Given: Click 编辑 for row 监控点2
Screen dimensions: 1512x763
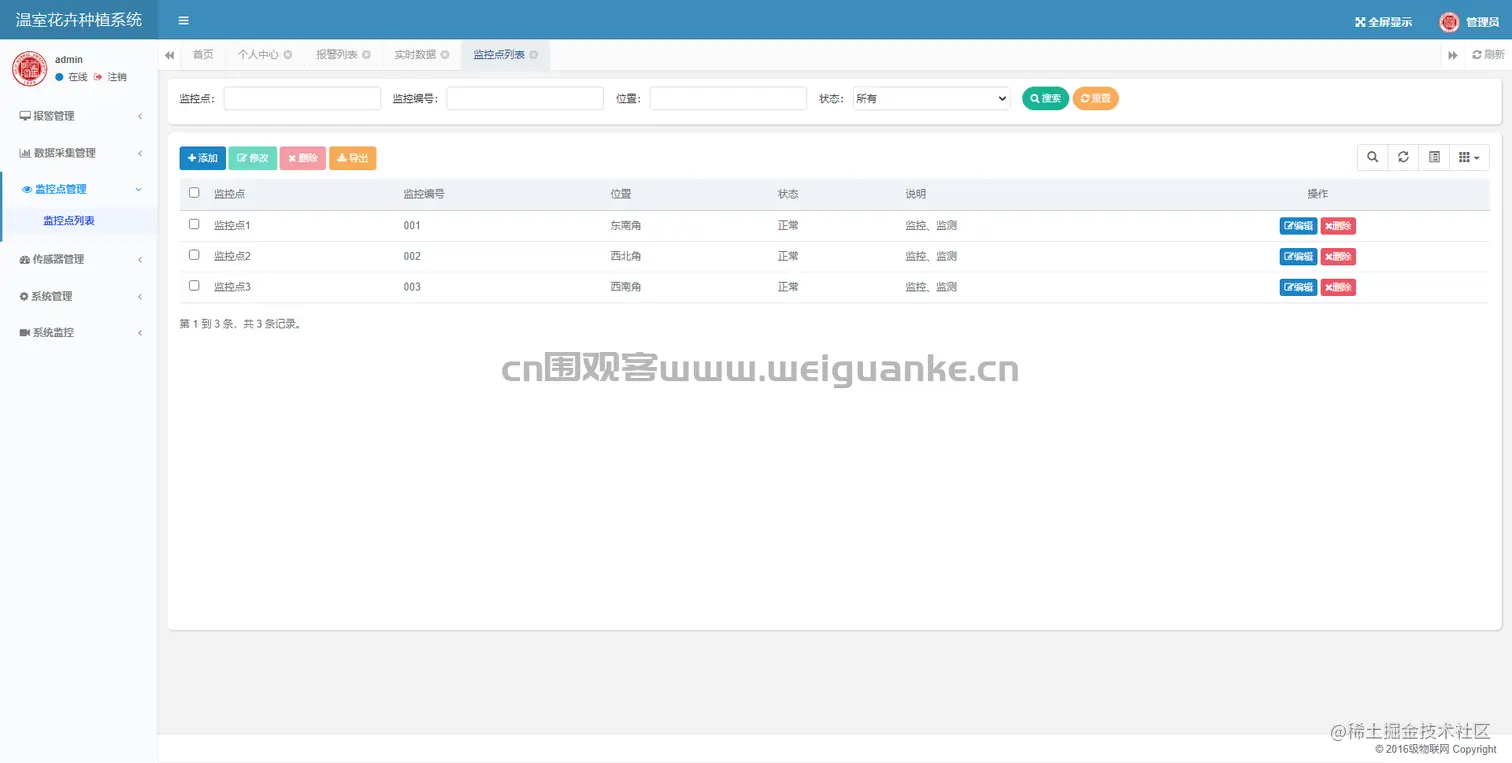Looking at the screenshot, I should (1298, 257).
